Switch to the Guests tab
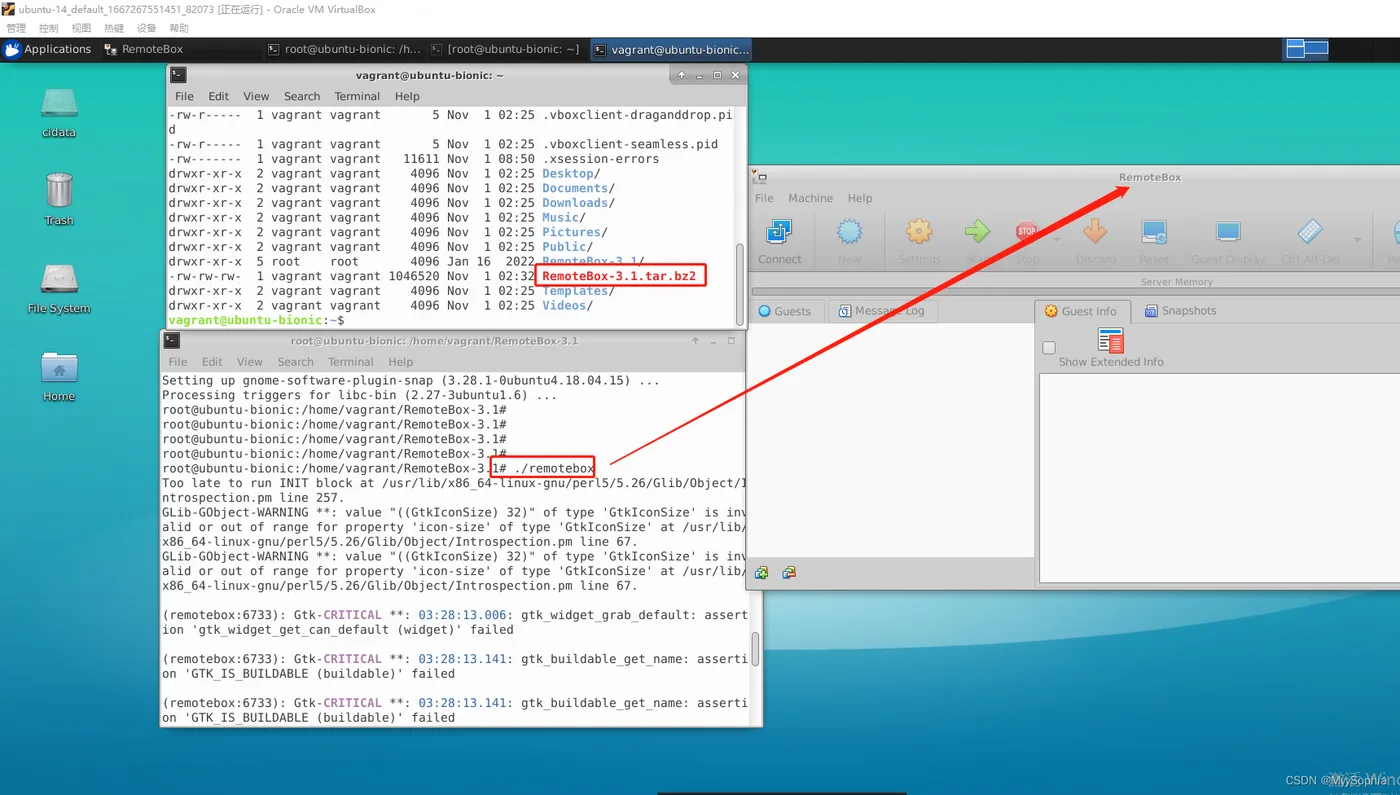The image size is (1400, 795). [785, 311]
